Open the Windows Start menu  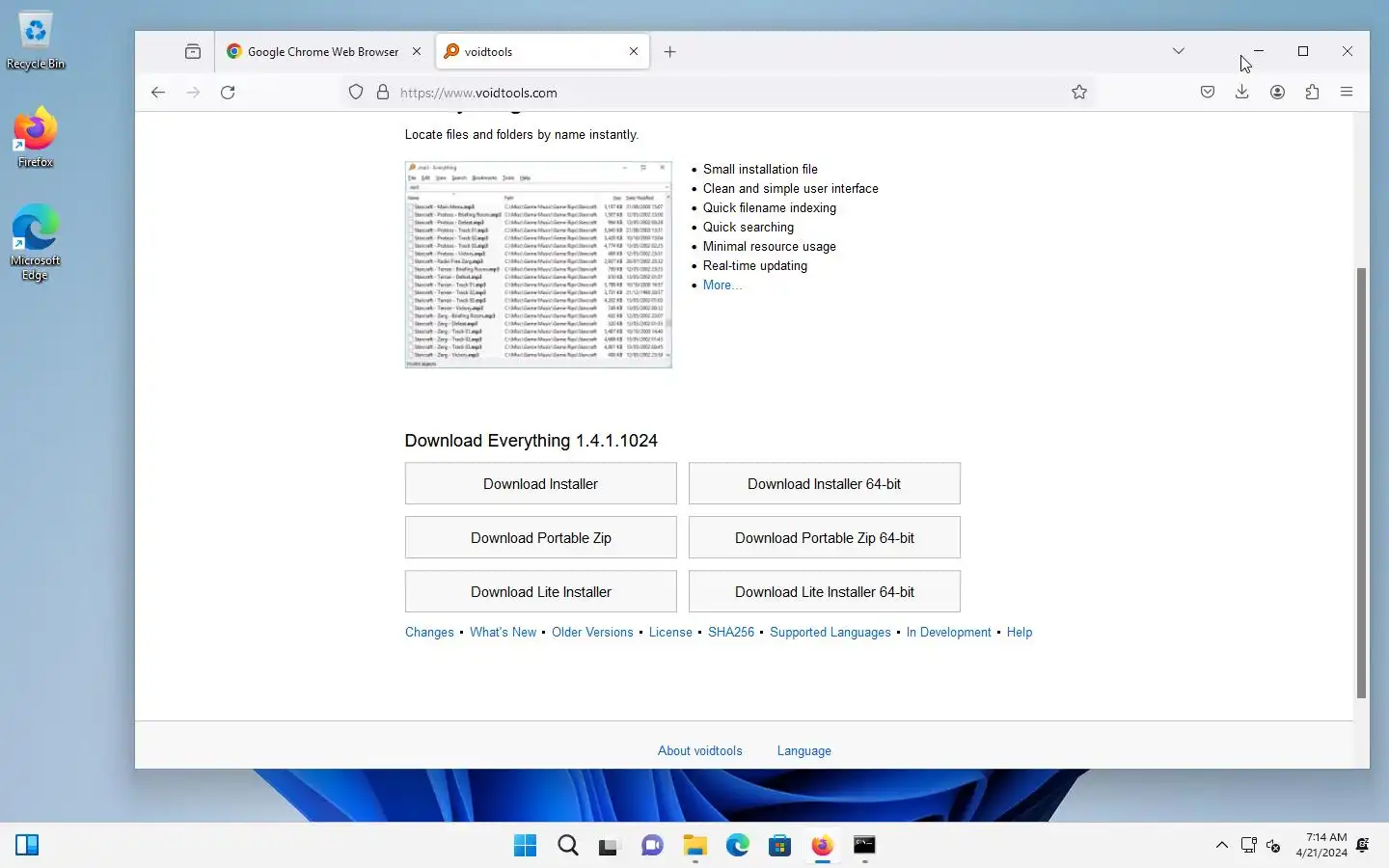pos(525,846)
